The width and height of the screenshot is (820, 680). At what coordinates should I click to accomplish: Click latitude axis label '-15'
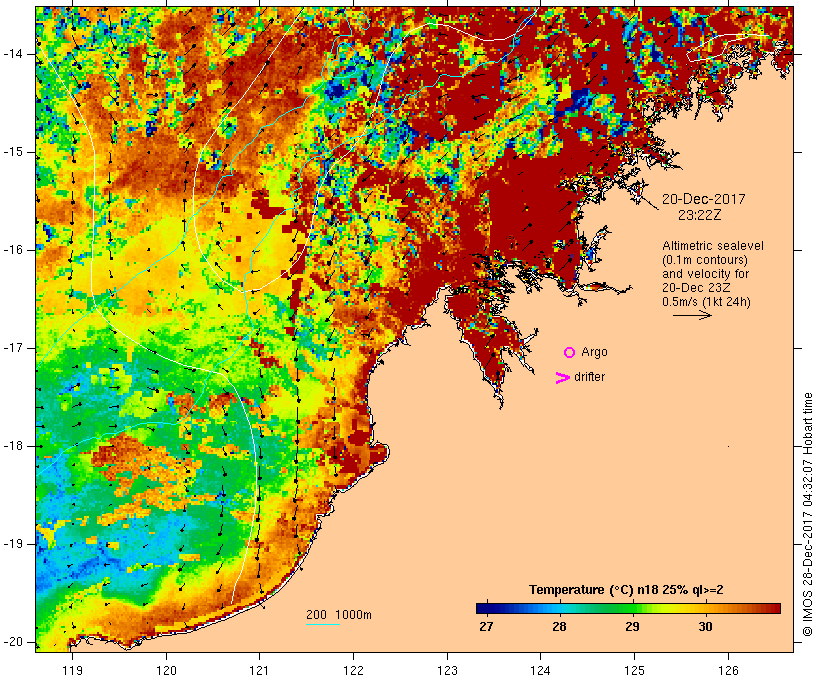(x=12, y=152)
